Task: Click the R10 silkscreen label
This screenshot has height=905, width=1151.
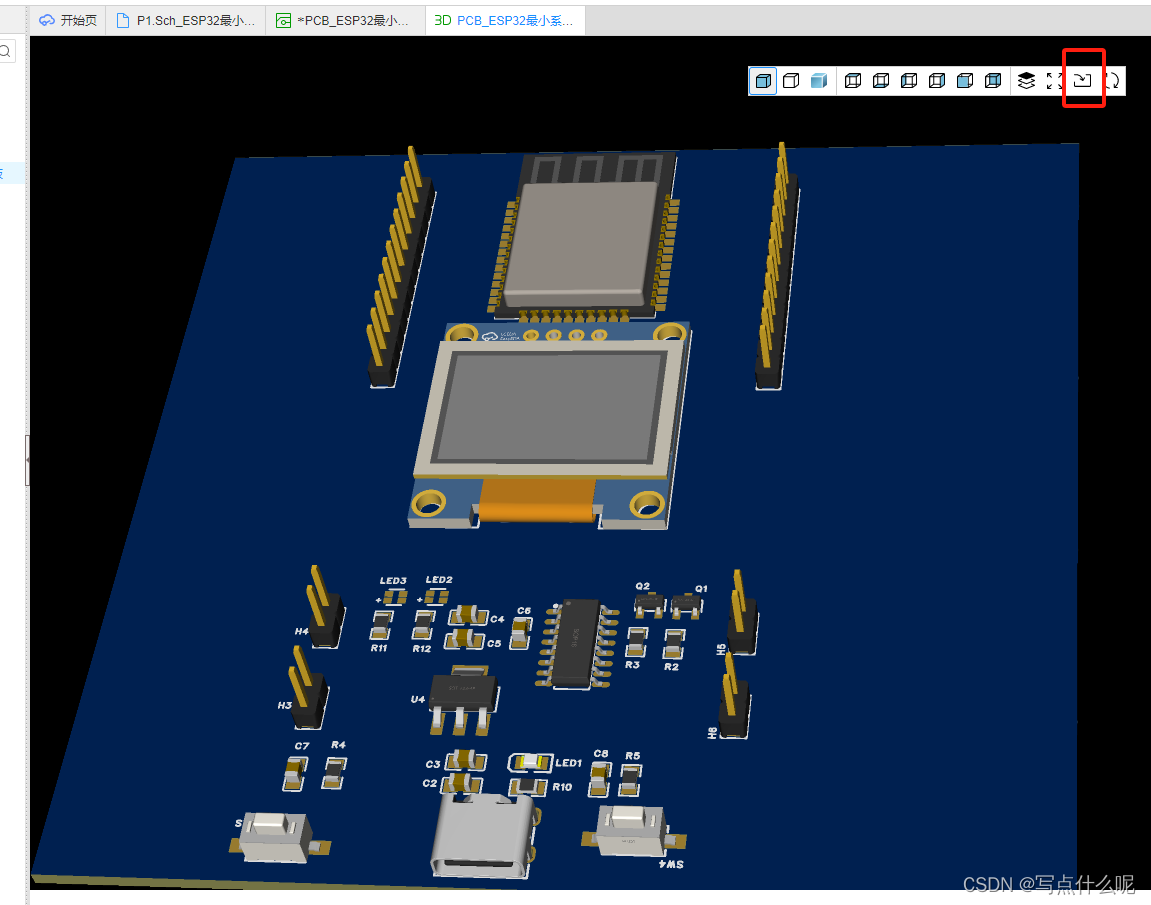Action: click(x=562, y=787)
